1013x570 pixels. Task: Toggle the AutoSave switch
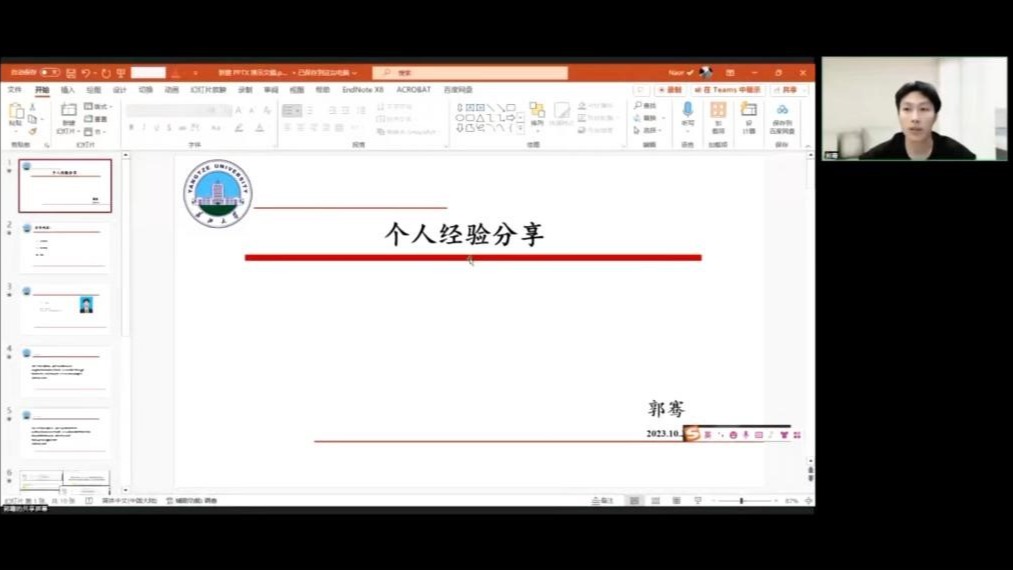coord(49,73)
